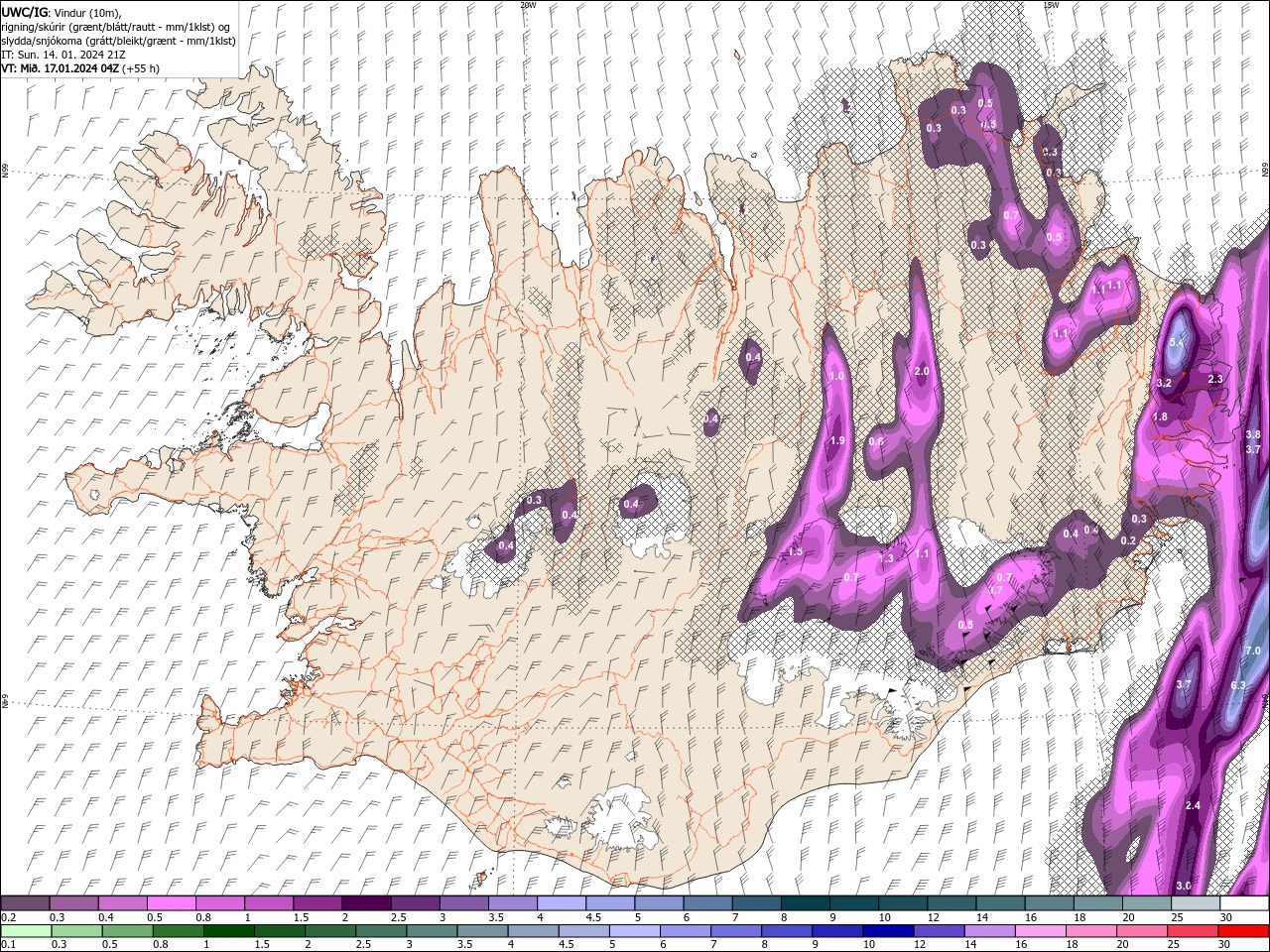1270x952 pixels.
Task: Click the 2.3 value on the map
Action: click(1215, 379)
